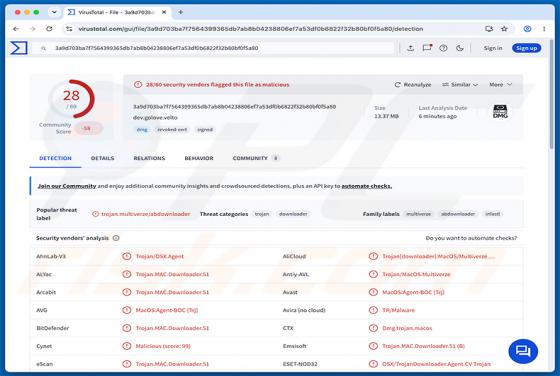Viewport: 560px width, 376px height.
Task: Click Avira TR/Malware result
Action: coord(398,310)
